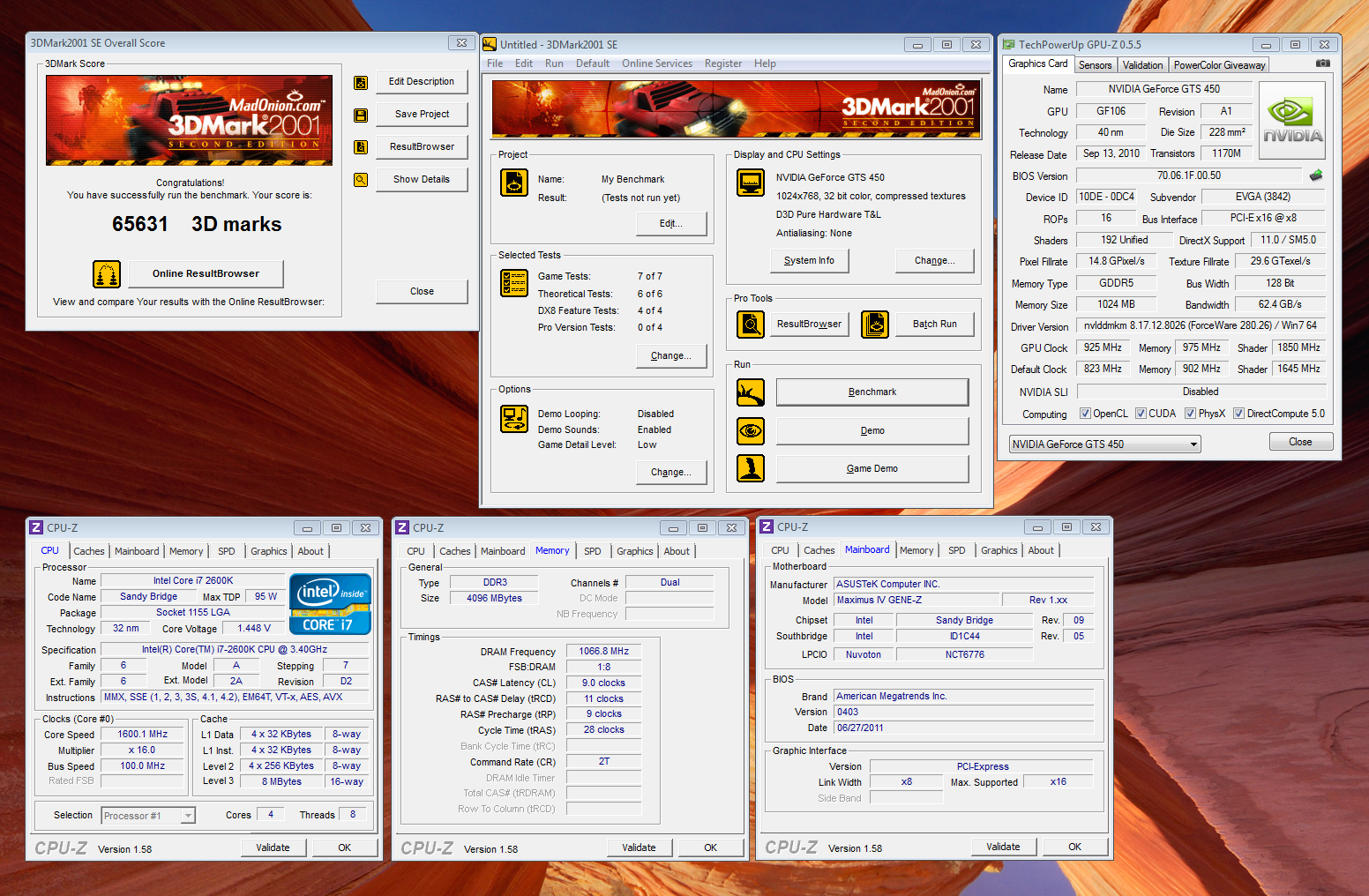Click the Benchmark button in Run section
The image size is (1369, 896).
(x=872, y=392)
